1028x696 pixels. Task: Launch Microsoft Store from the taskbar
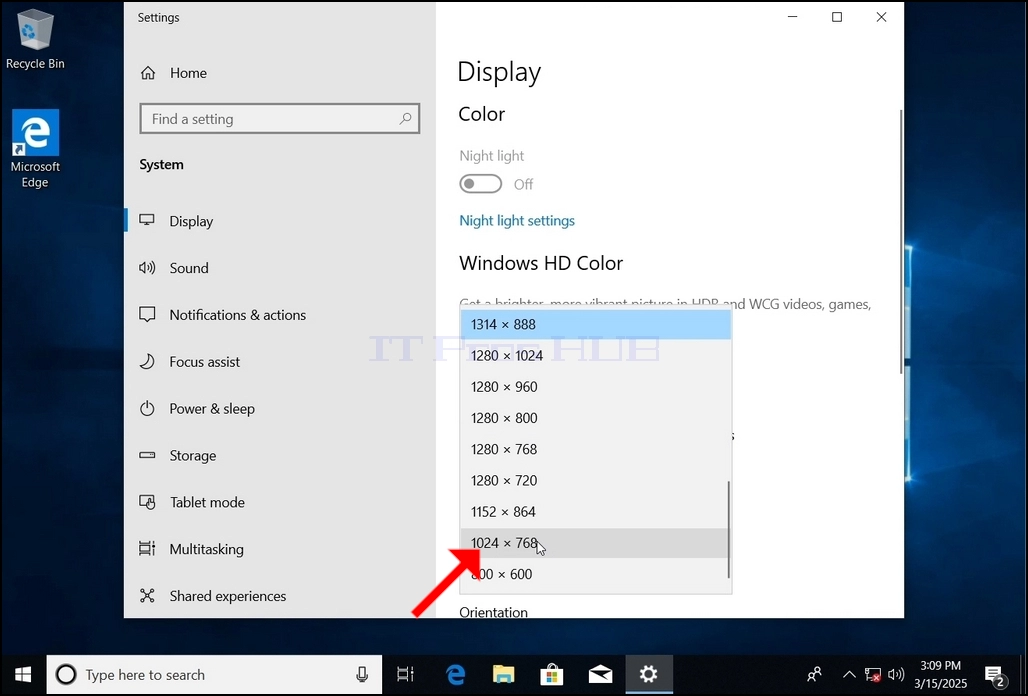click(551, 674)
